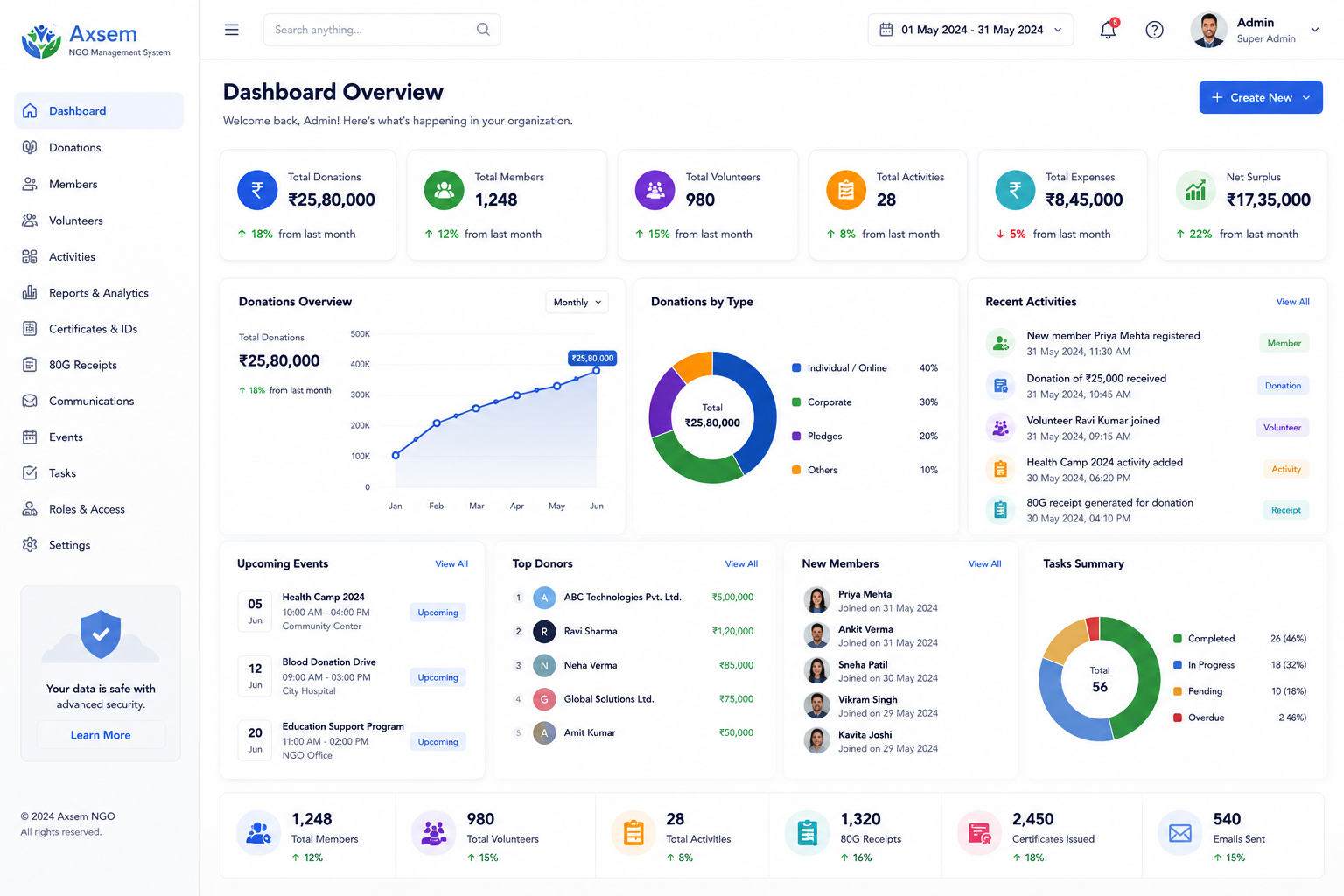
Task: Open Reports & Analytics in sidebar
Action: coord(99,293)
